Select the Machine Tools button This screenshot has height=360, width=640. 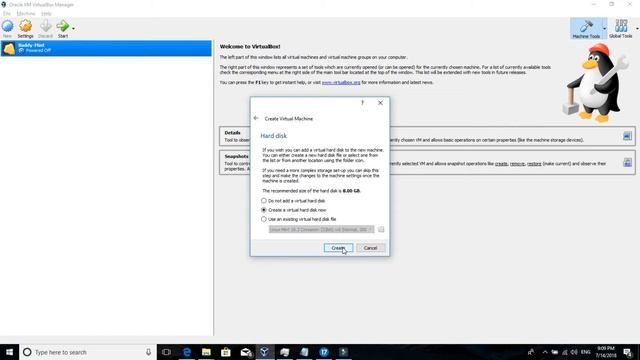[x=586, y=29]
